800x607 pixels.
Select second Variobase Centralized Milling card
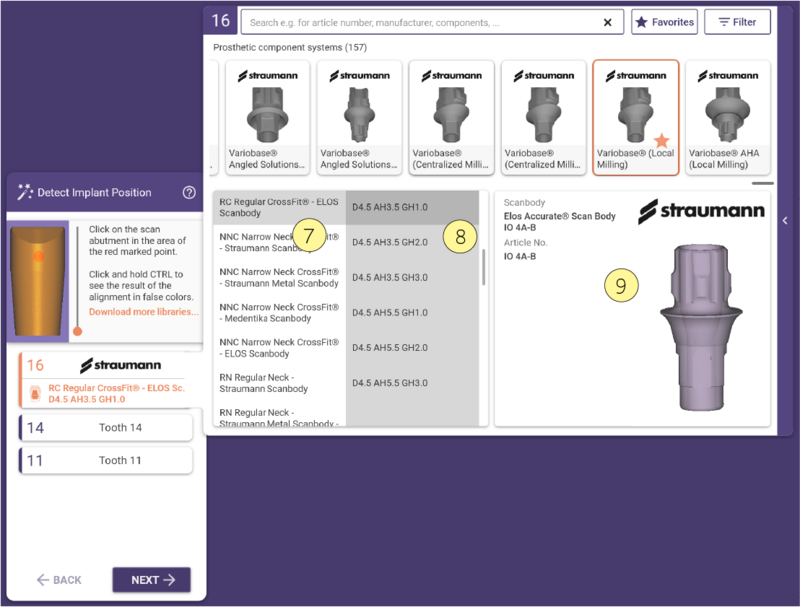(x=543, y=118)
